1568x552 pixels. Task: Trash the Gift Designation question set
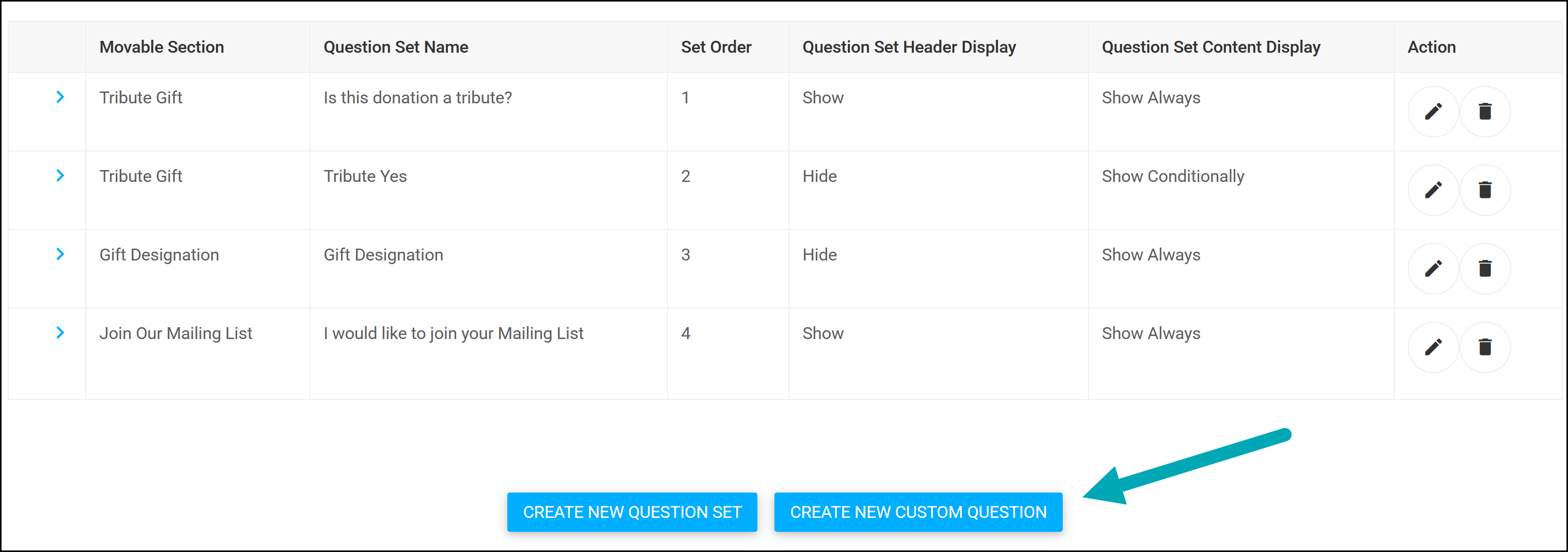coord(1485,269)
